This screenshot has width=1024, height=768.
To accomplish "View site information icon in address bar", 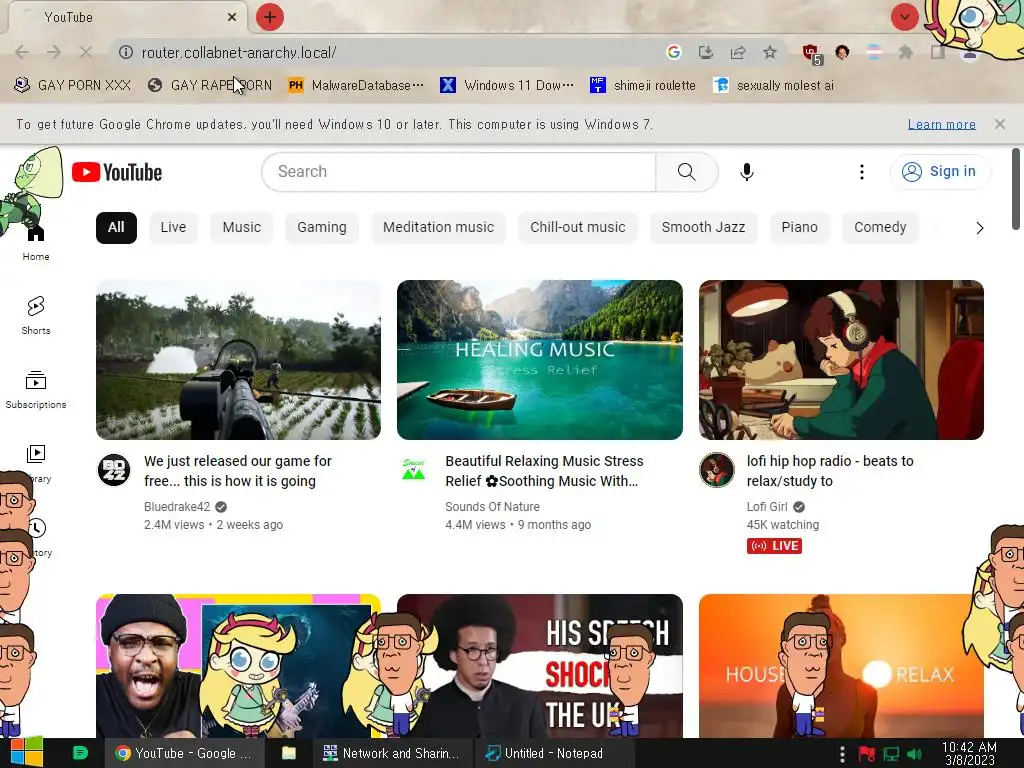I will (x=126, y=52).
